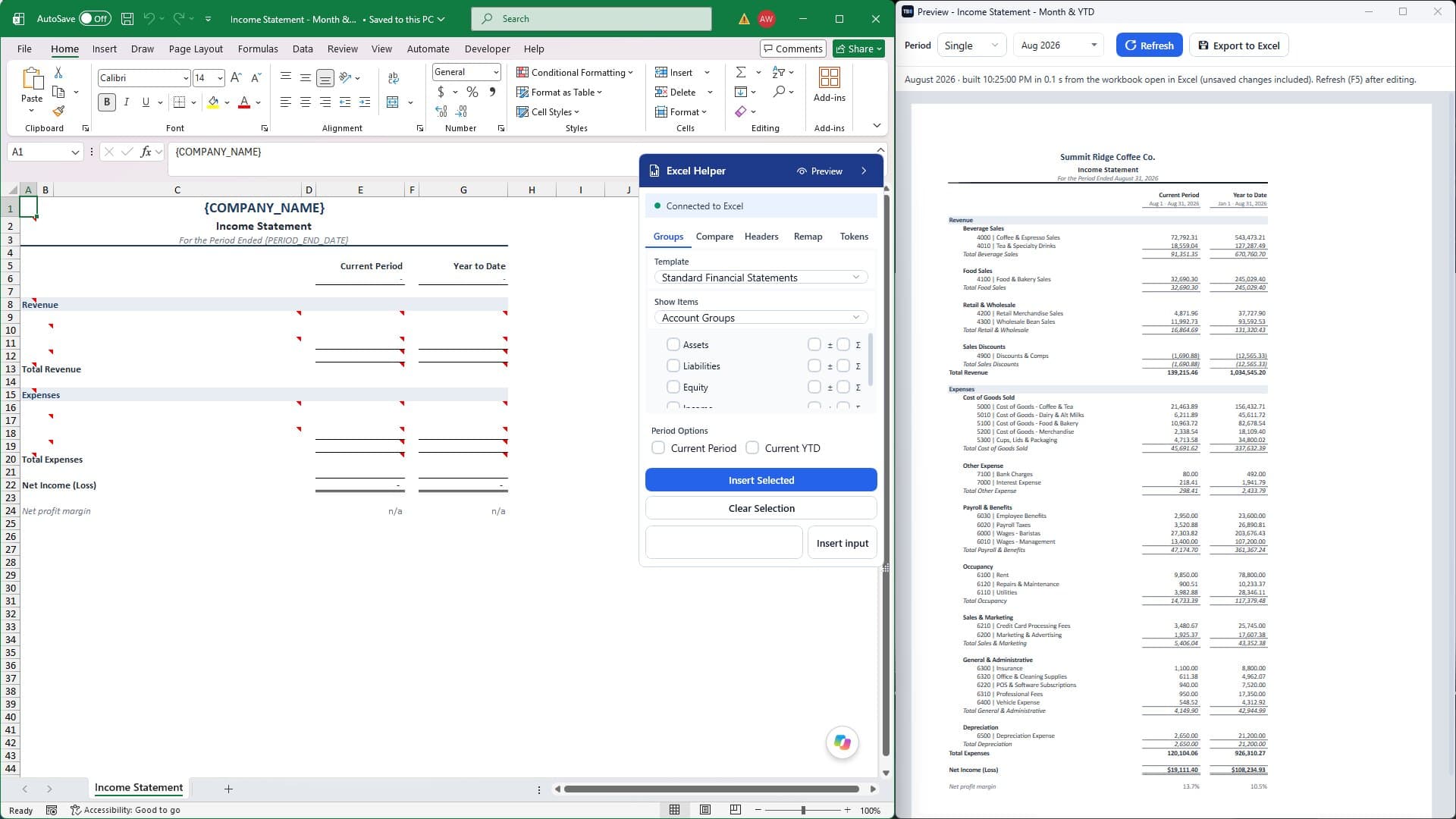
Task: Switch to the Tokens tab in Excel Helper
Action: 854,237
